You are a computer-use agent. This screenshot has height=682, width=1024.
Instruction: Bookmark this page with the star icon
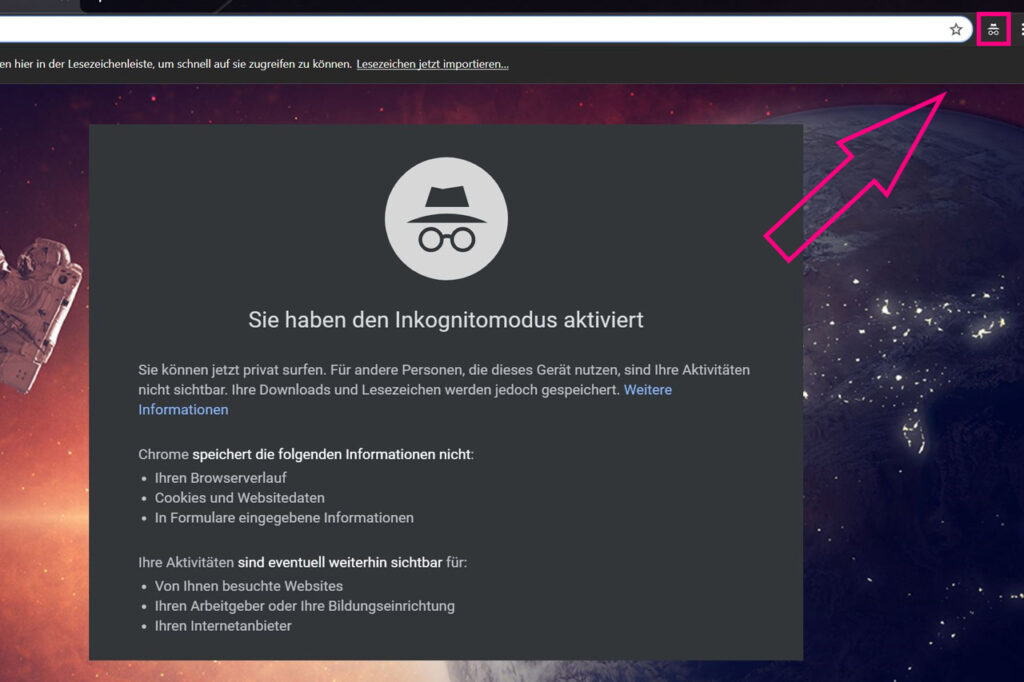tap(955, 29)
